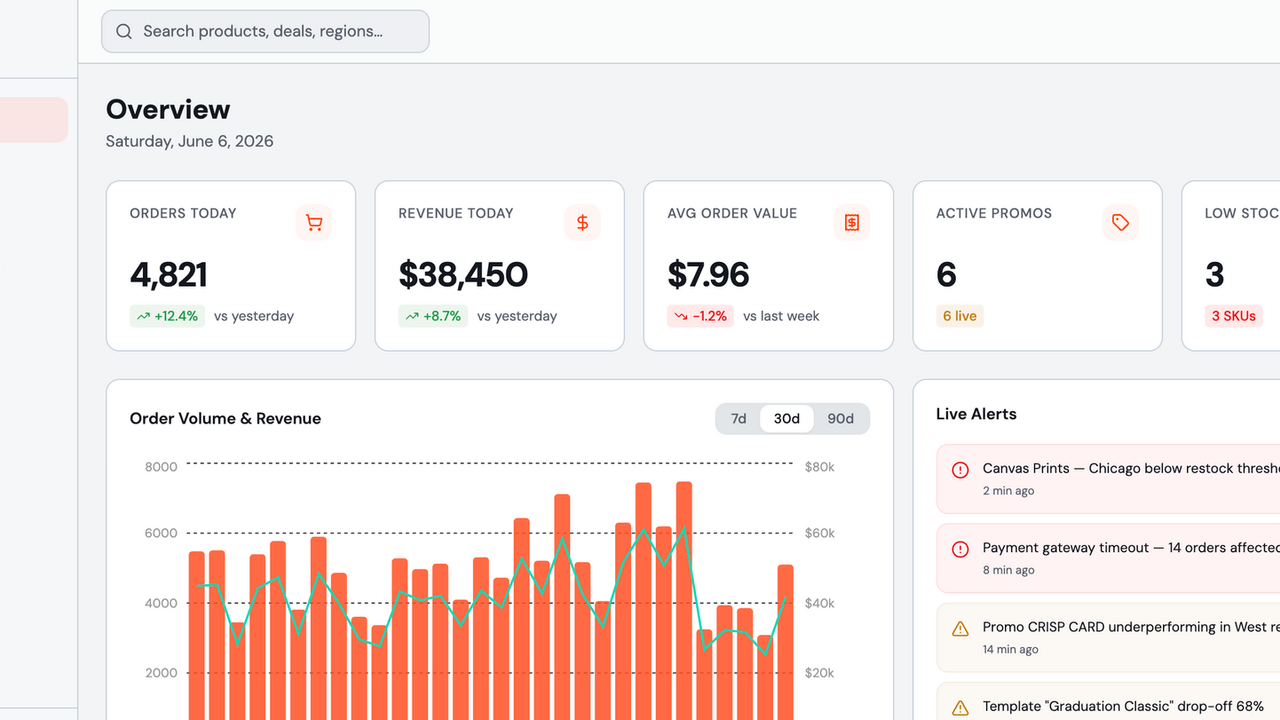Click the 8000 left axis label
Screen dimensions: 1280x720
(161, 467)
